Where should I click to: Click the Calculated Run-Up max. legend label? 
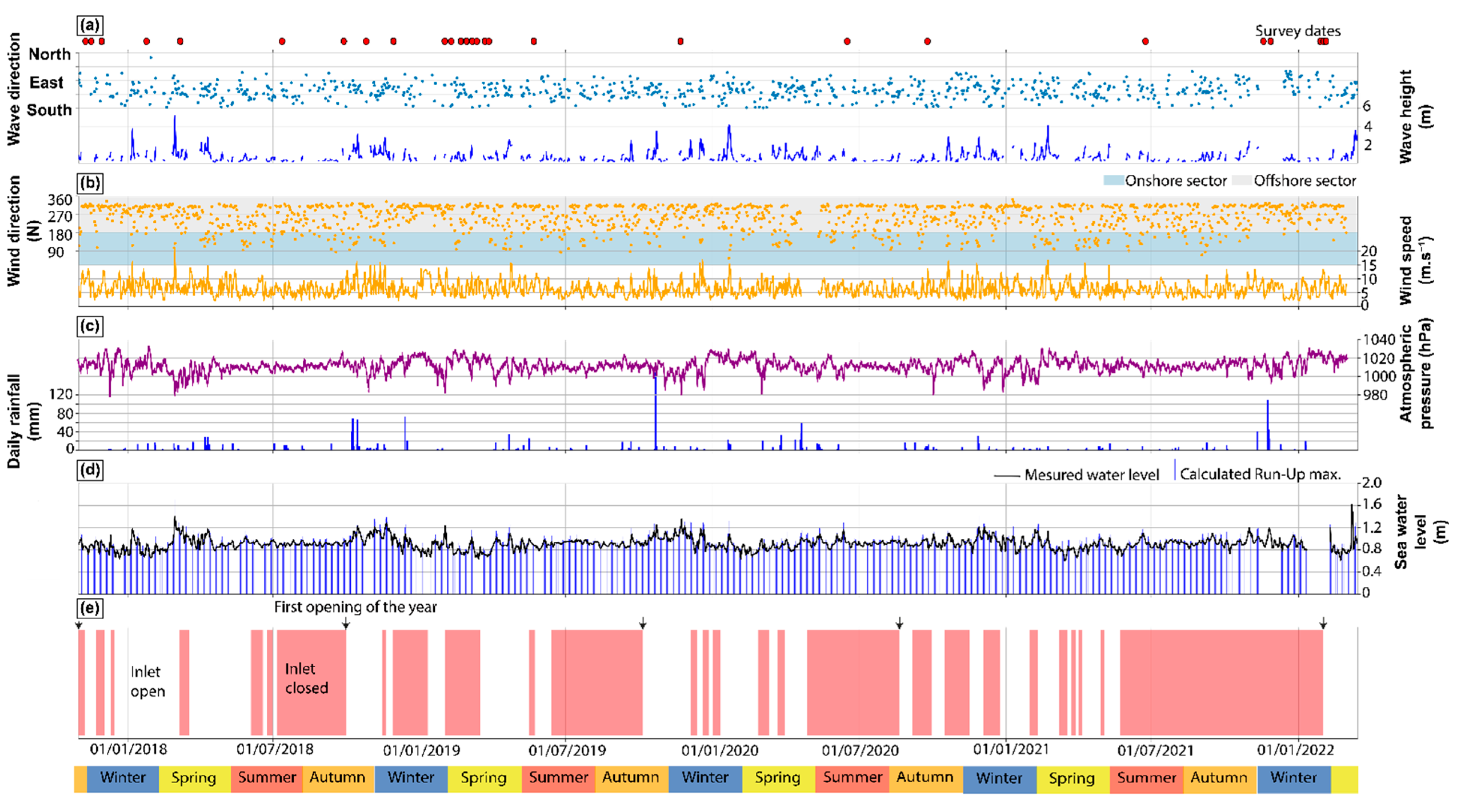coord(1260,475)
